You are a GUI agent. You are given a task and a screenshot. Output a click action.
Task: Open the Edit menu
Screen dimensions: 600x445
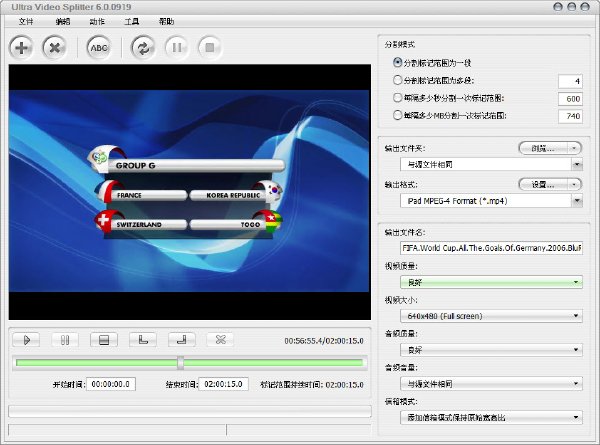pyautogui.click(x=63, y=21)
